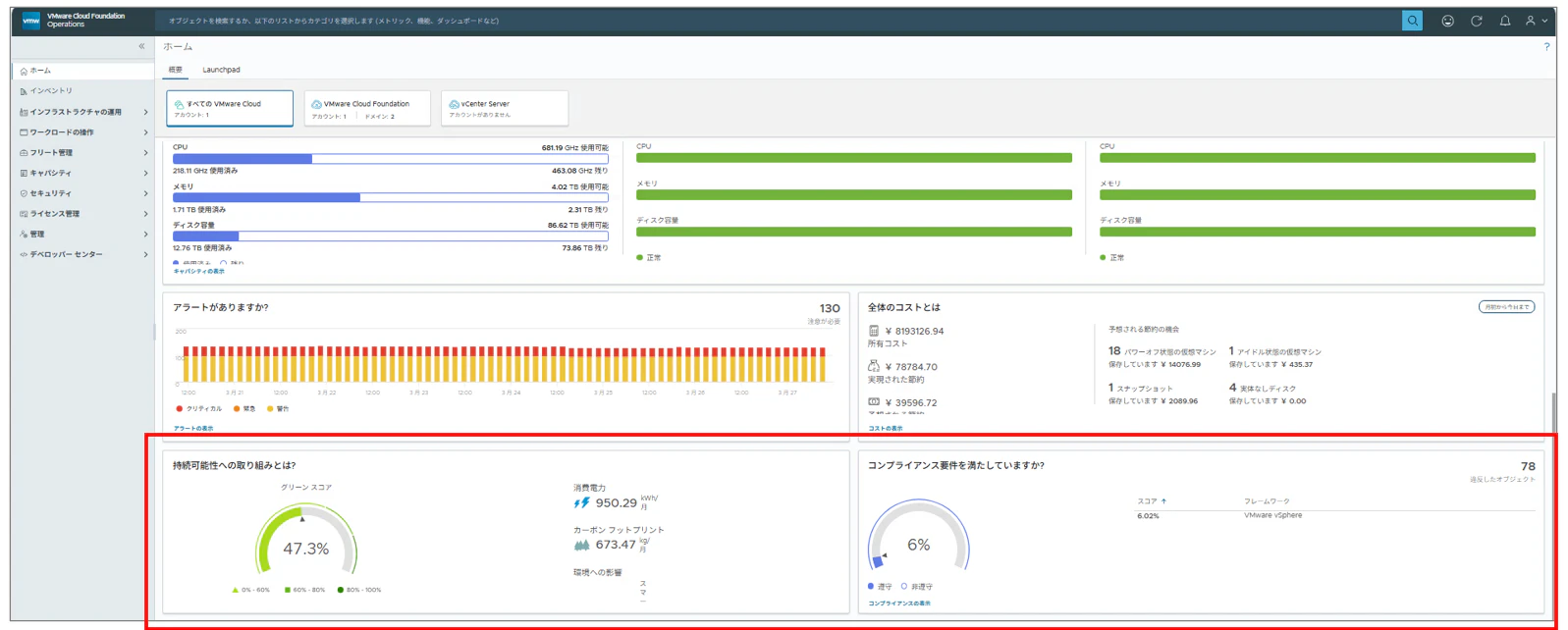The image size is (1568, 630).
Task: Click the CPU usage progress bar
Action: [x=390, y=159]
